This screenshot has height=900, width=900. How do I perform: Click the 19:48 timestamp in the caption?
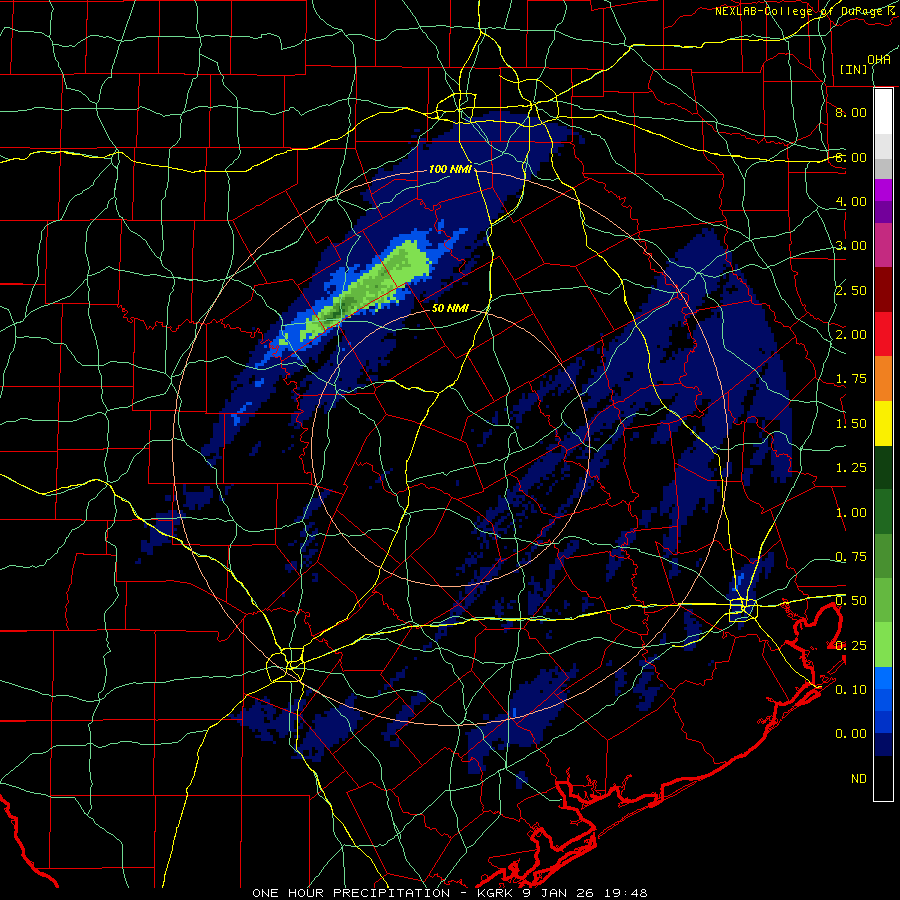coord(628,893)
